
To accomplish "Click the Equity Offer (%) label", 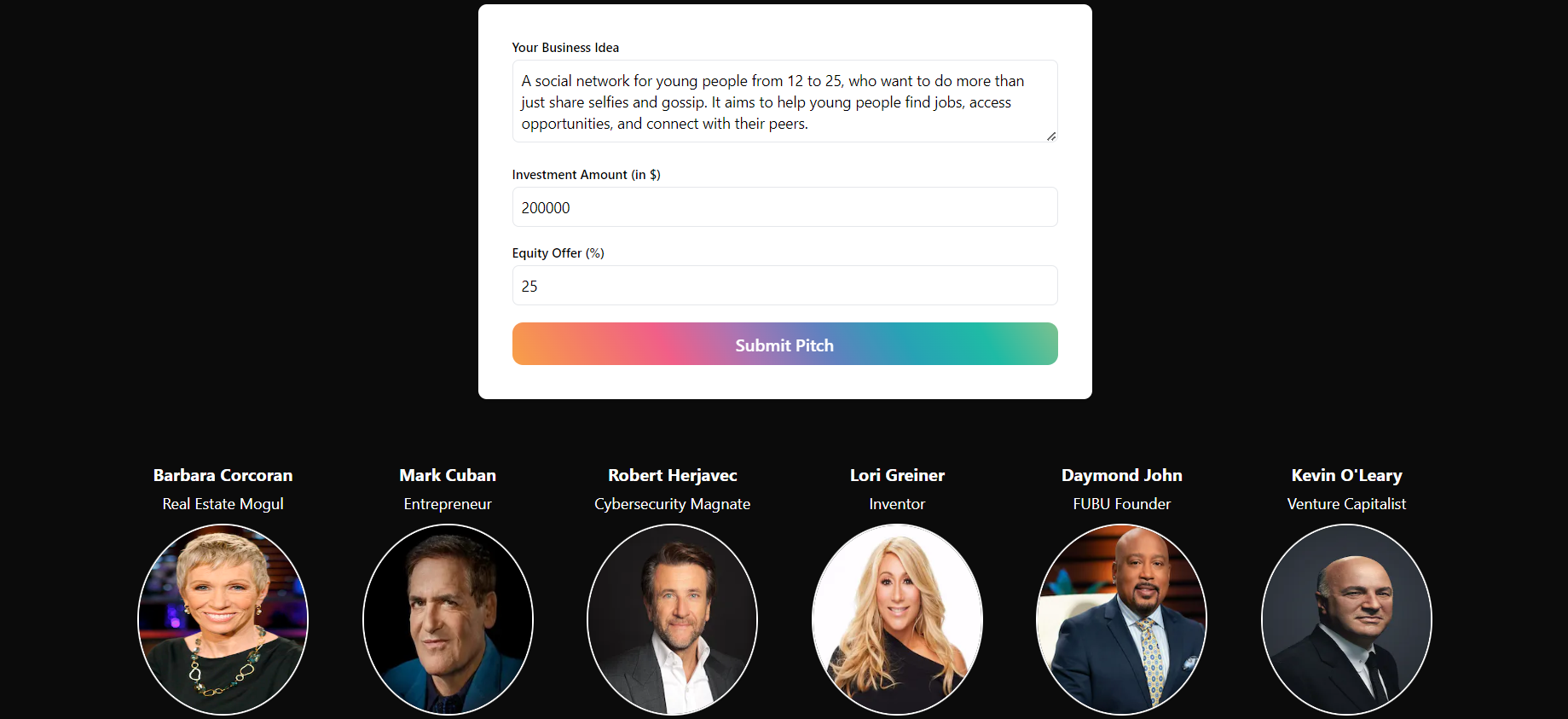I will (x=558, y=253).
